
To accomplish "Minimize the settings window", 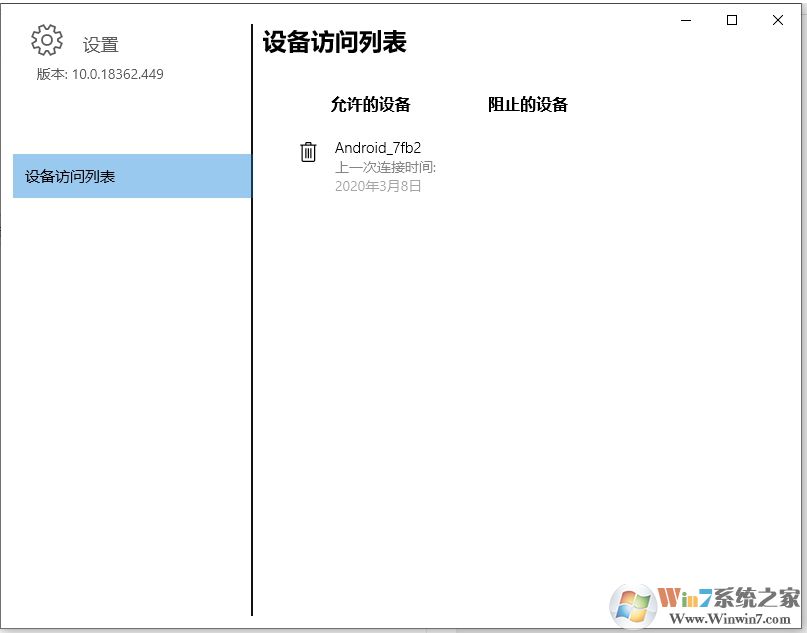I will pos(685,20).
